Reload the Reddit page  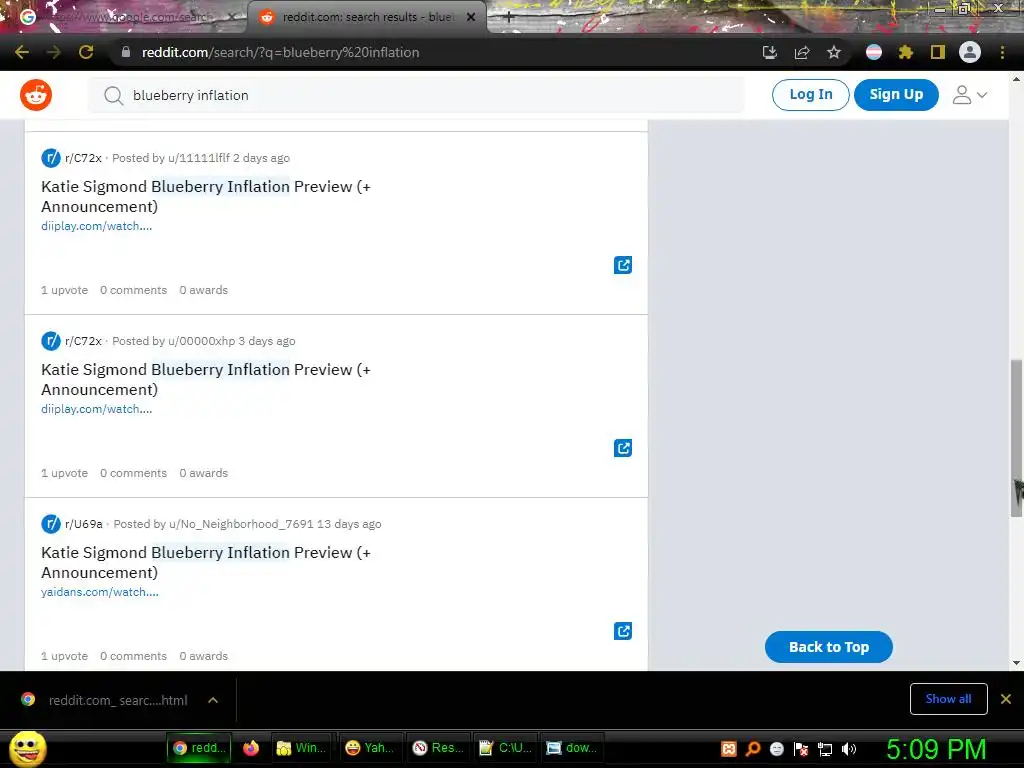pyautogui.click(x=86, y=52)
